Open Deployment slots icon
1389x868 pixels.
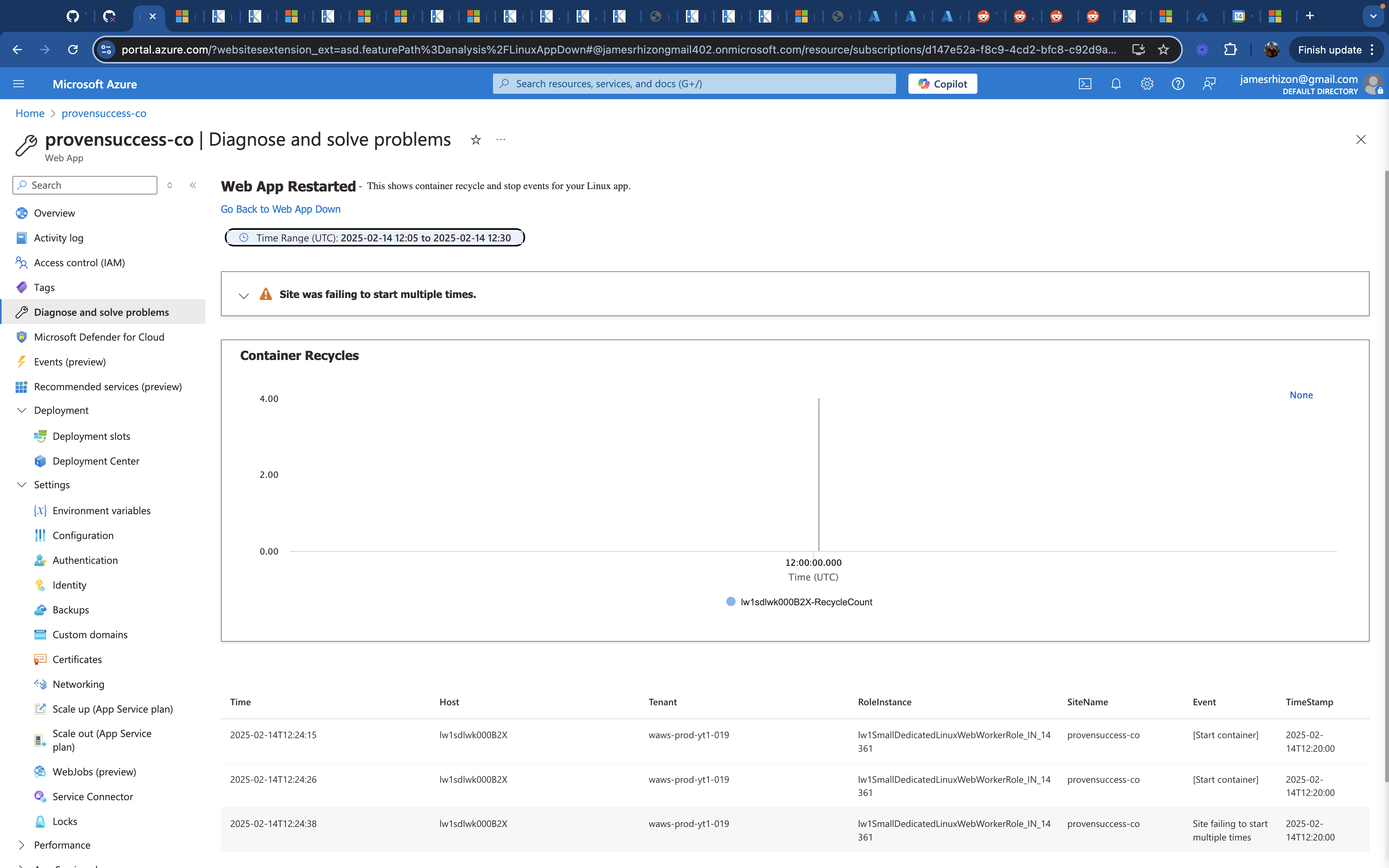pyautogui.click(x=40, y=436)
